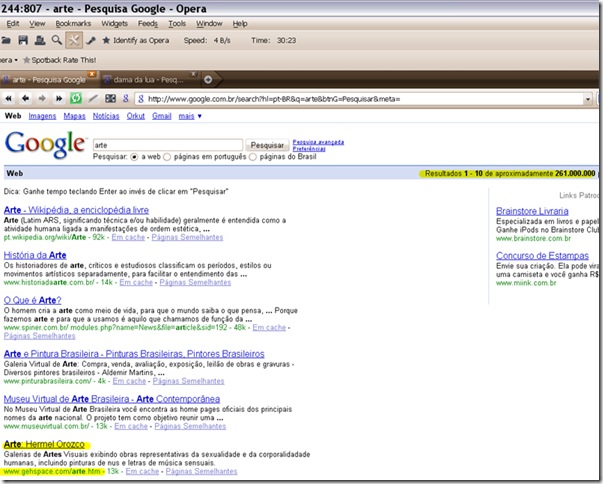Open the Window menu
This screenshot has width=603, height=484.
point(209,23)
